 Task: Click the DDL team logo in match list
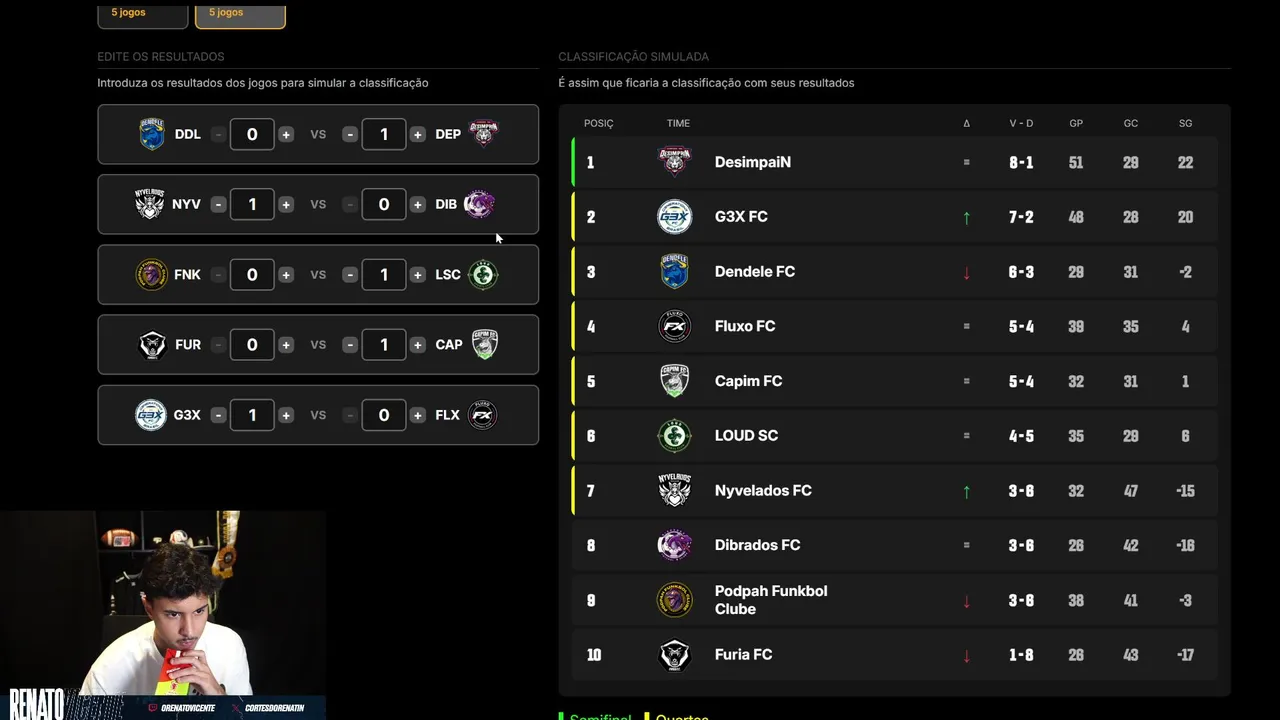[x=151, y=134]
